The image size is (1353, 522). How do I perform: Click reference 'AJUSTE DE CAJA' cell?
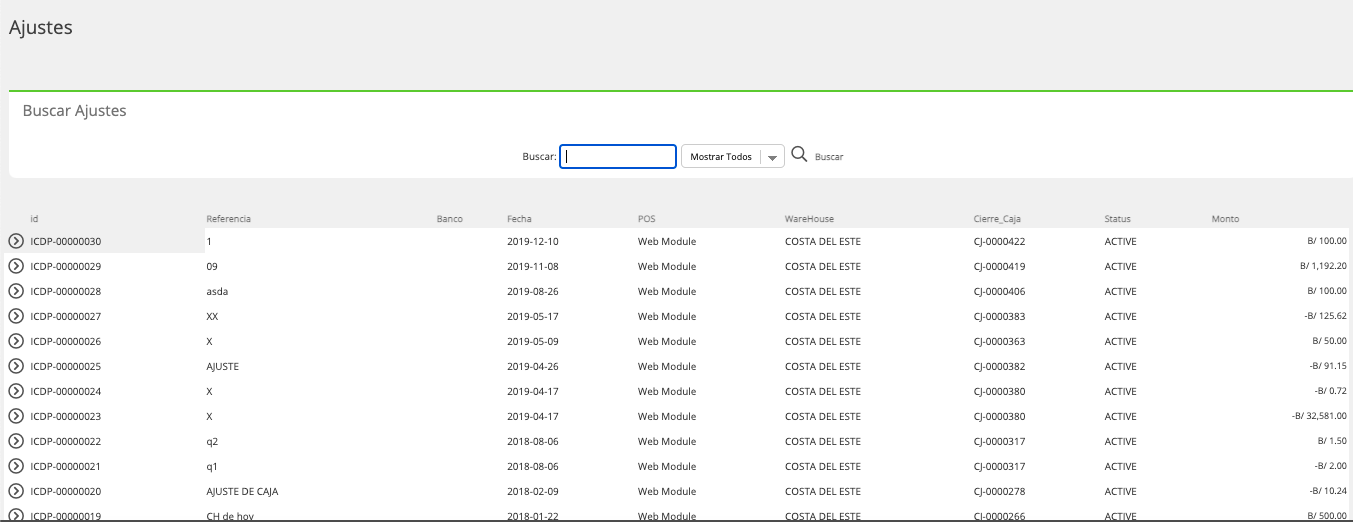[242, 491]
